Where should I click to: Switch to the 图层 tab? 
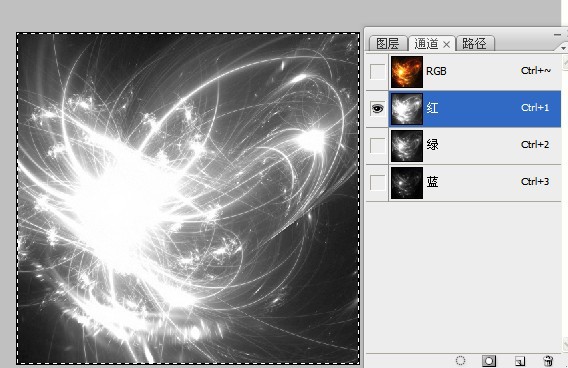point(388,44)
